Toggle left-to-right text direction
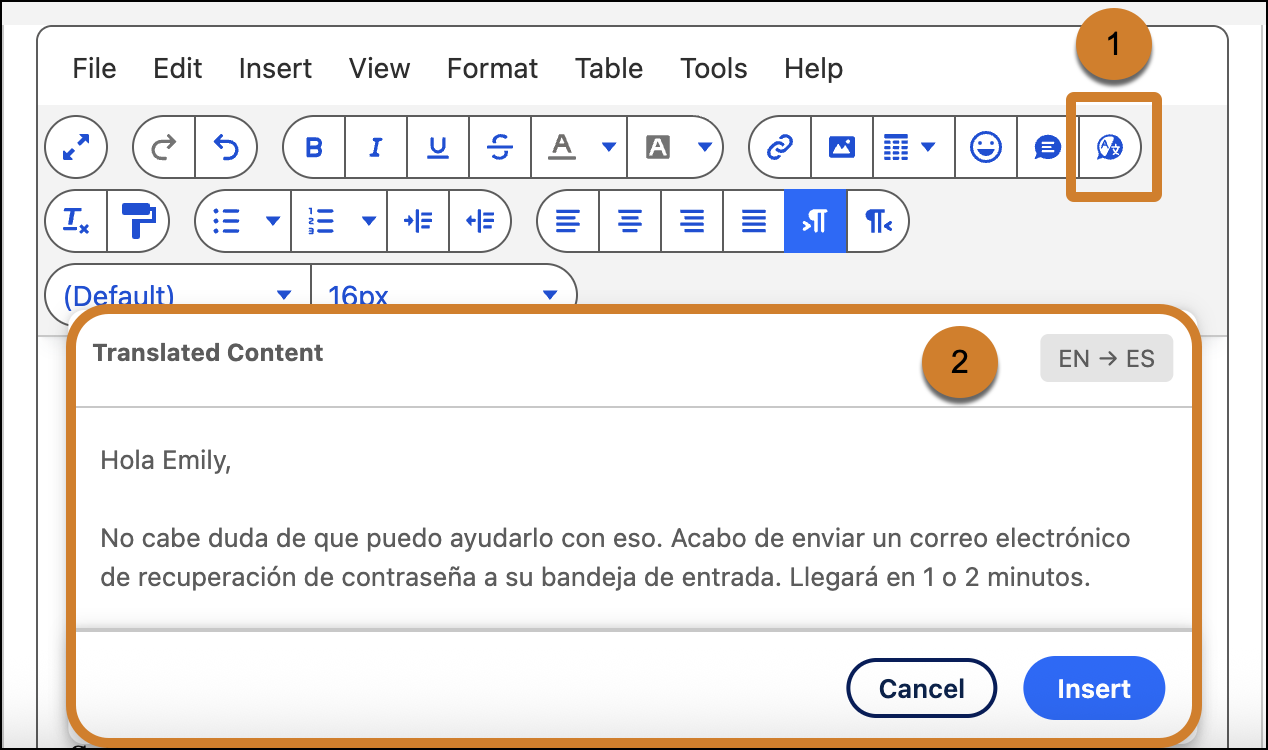This screenshot has height=750, width=1268. pos(815,220)
